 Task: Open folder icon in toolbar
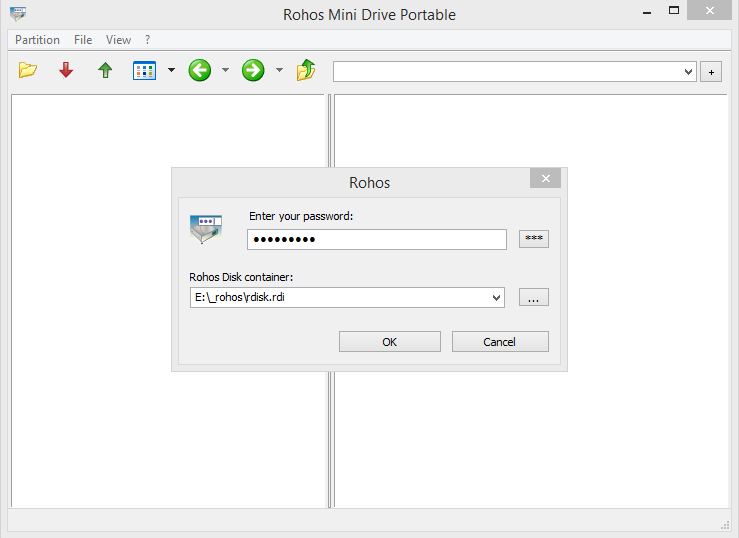pyautogui.click(x=28, y=70)
